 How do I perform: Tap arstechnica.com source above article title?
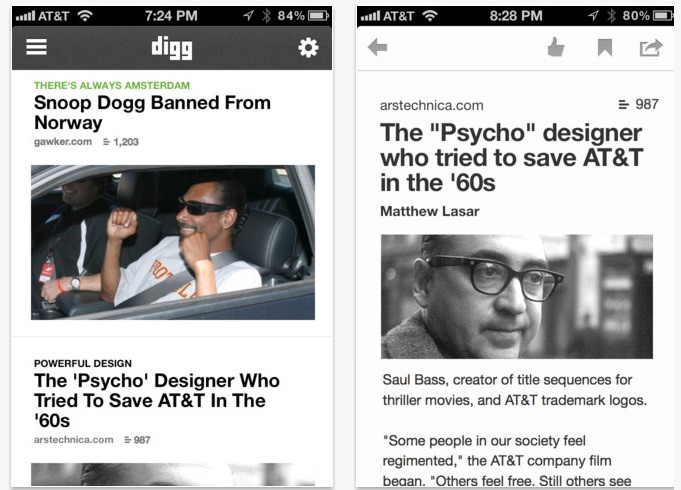(432, 106)
